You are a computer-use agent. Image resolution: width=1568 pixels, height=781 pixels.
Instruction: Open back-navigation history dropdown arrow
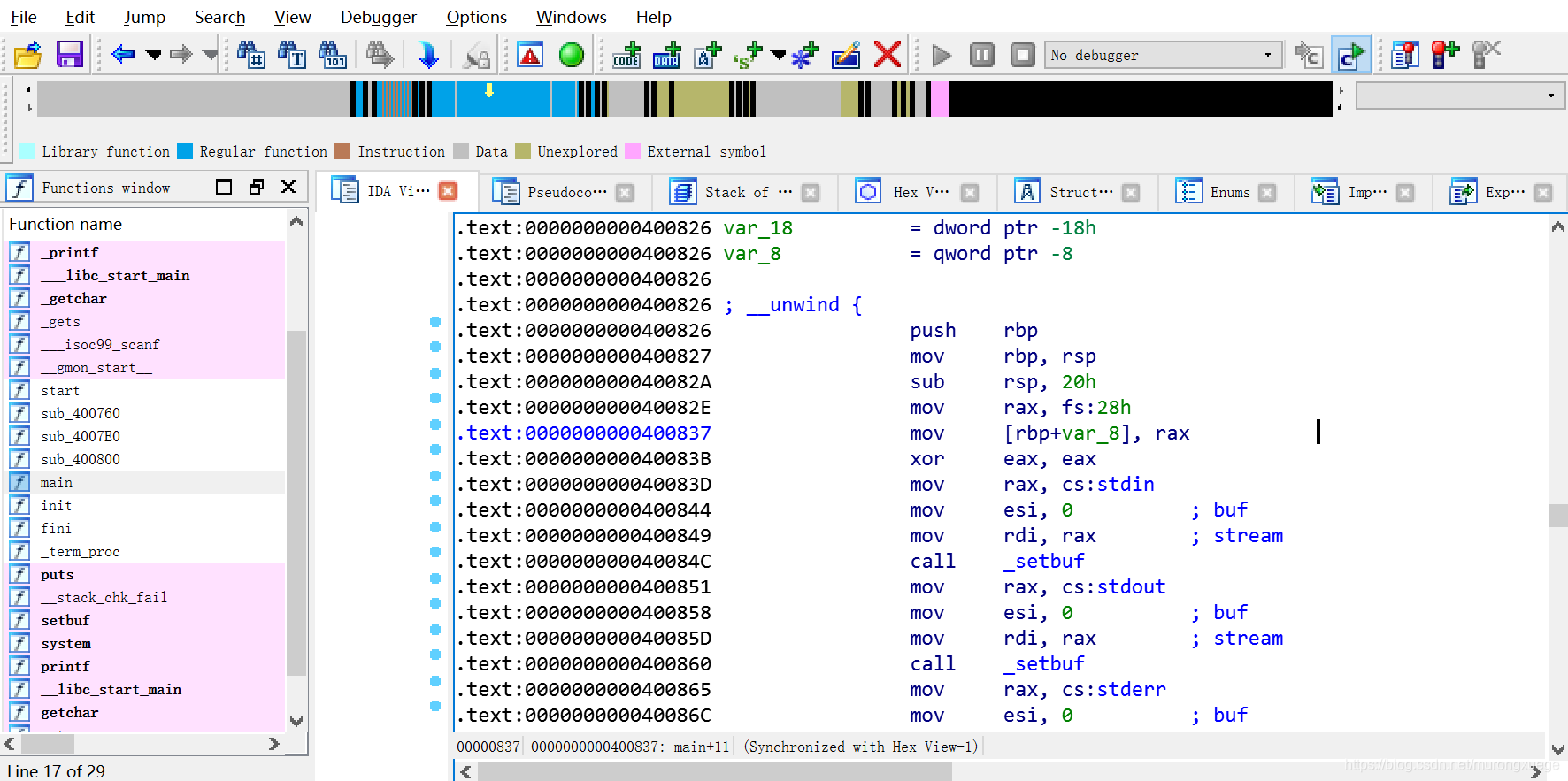pos(153,55)
